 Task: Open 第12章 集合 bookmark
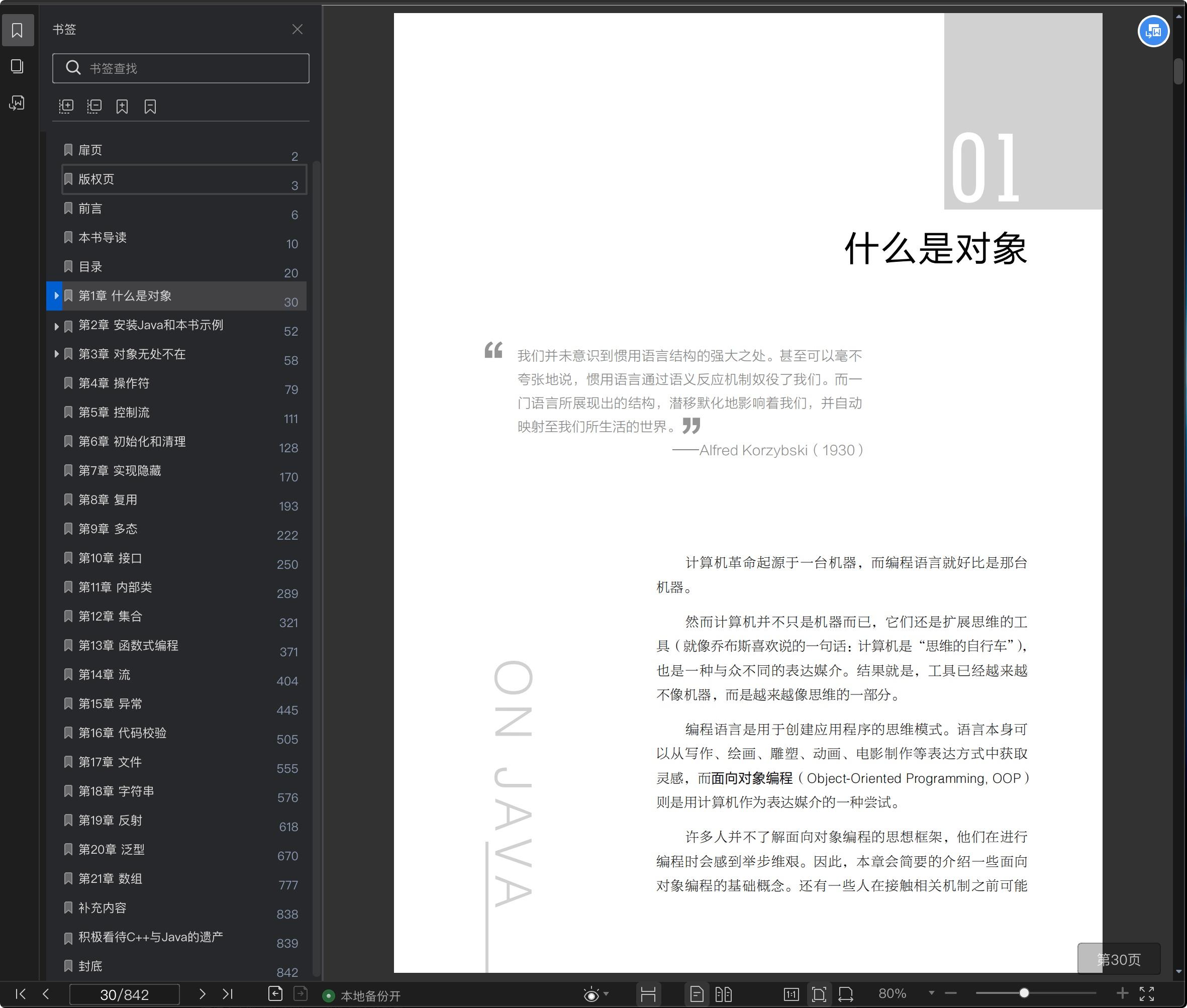tap(184, 617)
